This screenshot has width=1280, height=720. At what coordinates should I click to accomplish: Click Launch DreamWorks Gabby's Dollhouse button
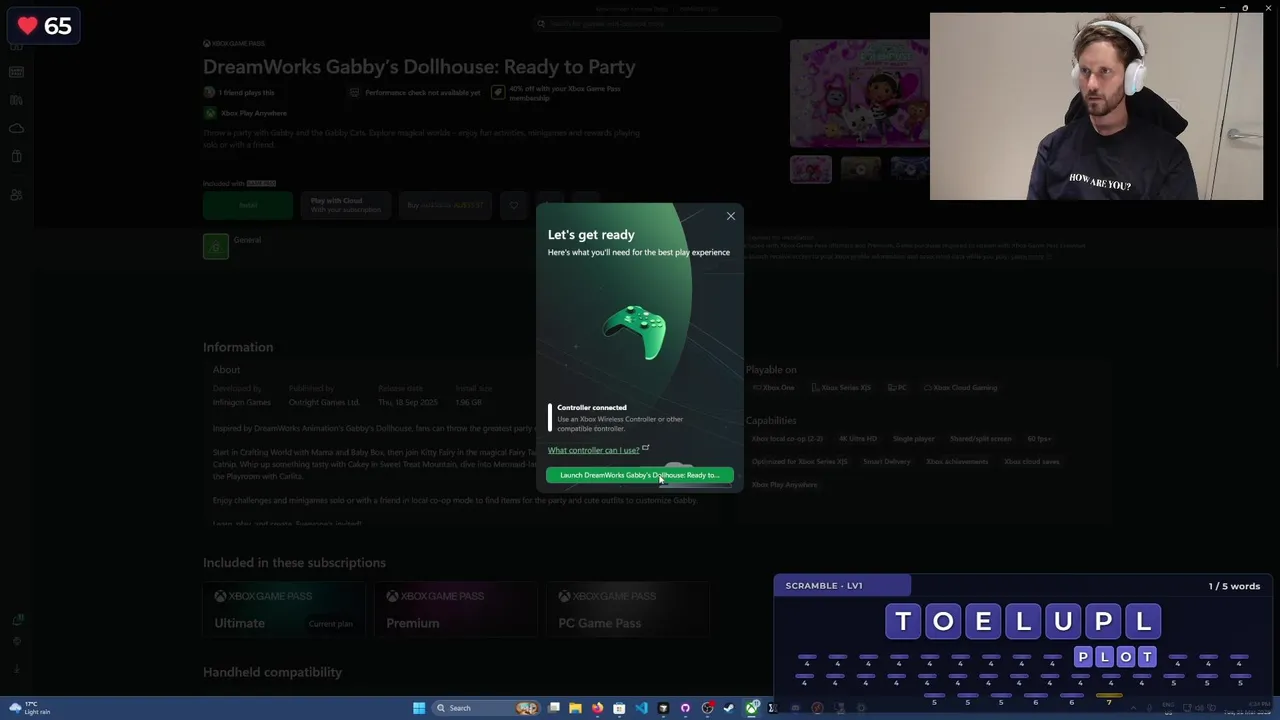coord(640,475)
